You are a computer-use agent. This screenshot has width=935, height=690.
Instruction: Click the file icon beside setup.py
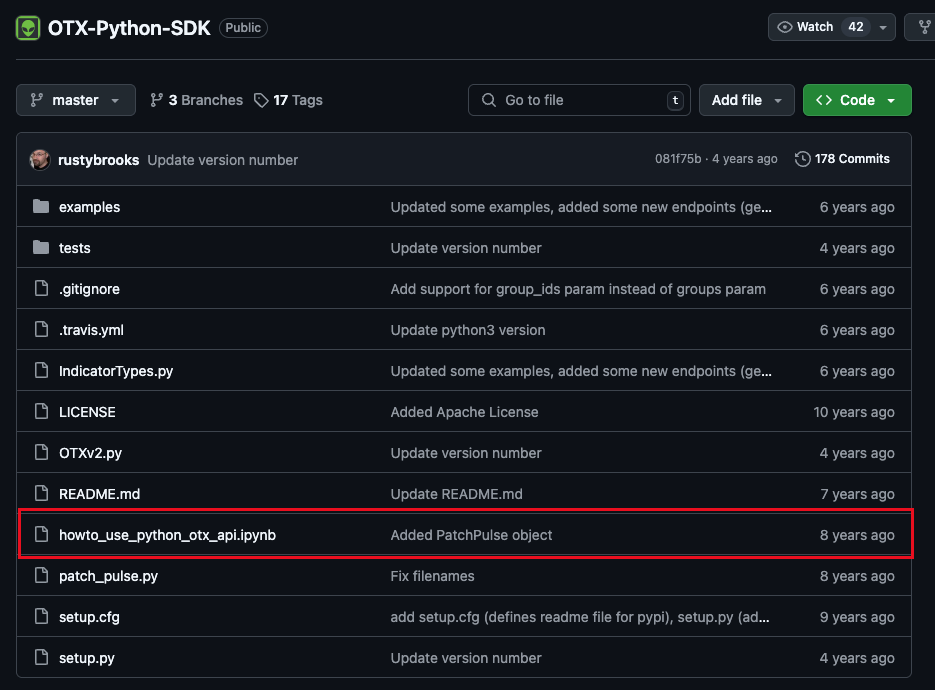pos(41,657)
